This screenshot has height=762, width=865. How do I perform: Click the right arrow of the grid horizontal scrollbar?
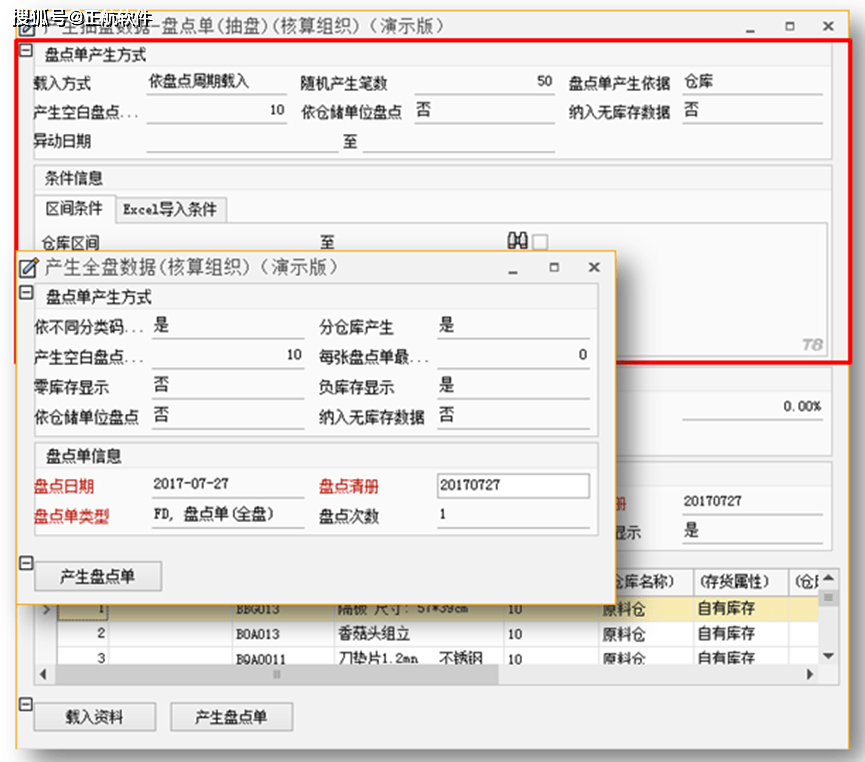click(808, 675)
